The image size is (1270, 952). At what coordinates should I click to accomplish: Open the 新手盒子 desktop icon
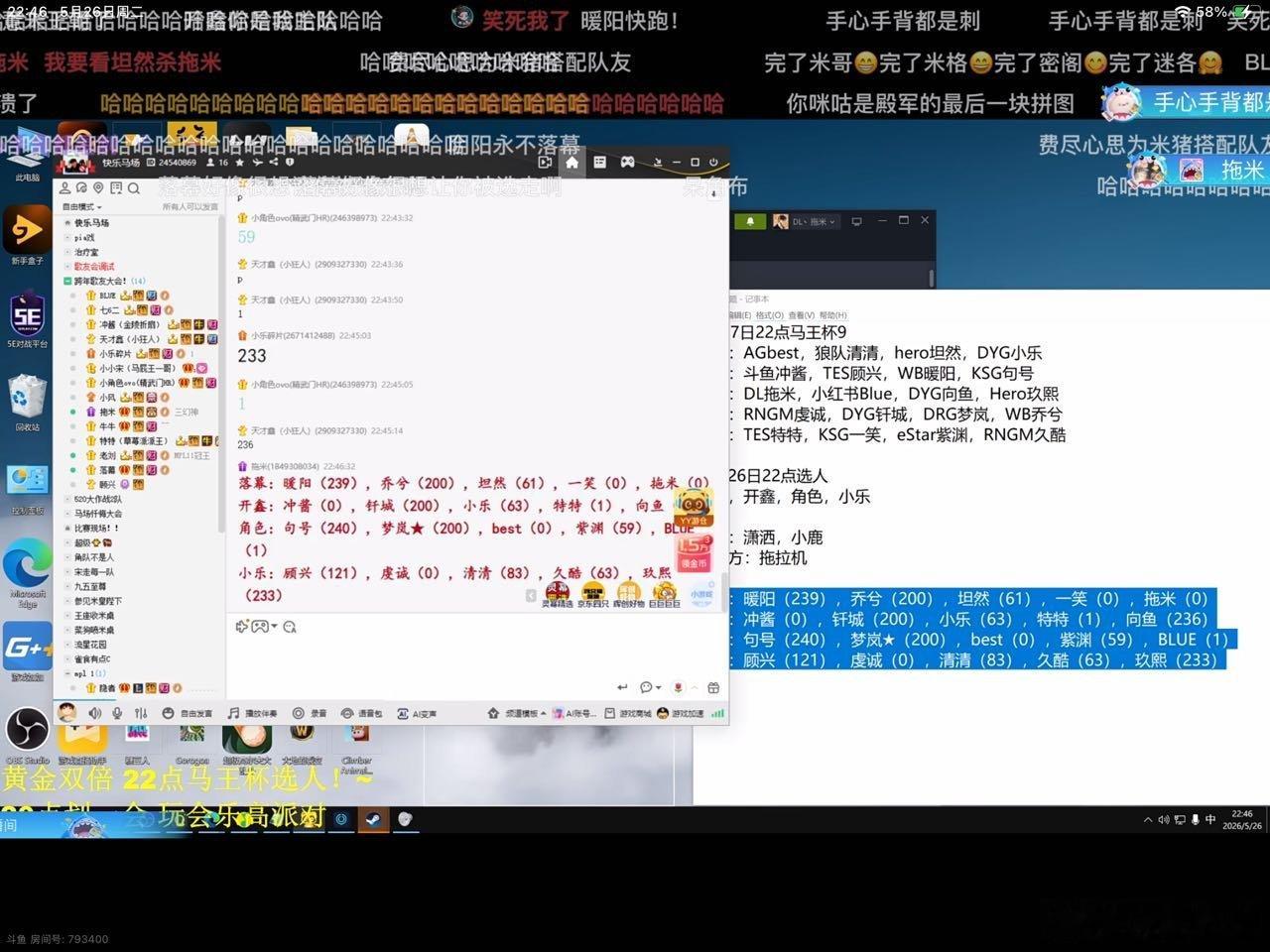[x=27, y=236]
